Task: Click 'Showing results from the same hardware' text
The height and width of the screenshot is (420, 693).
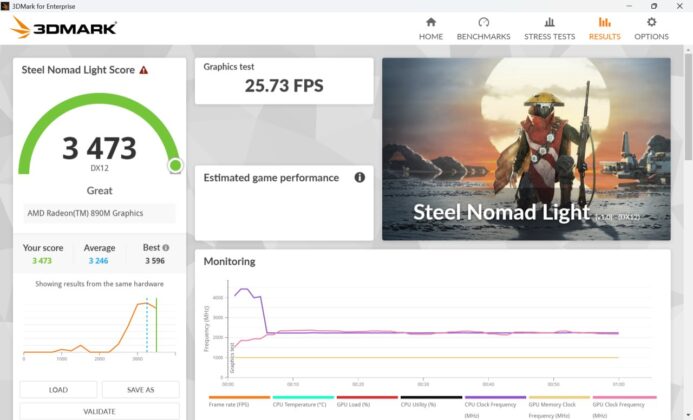Action: click(x=99, y=284)
